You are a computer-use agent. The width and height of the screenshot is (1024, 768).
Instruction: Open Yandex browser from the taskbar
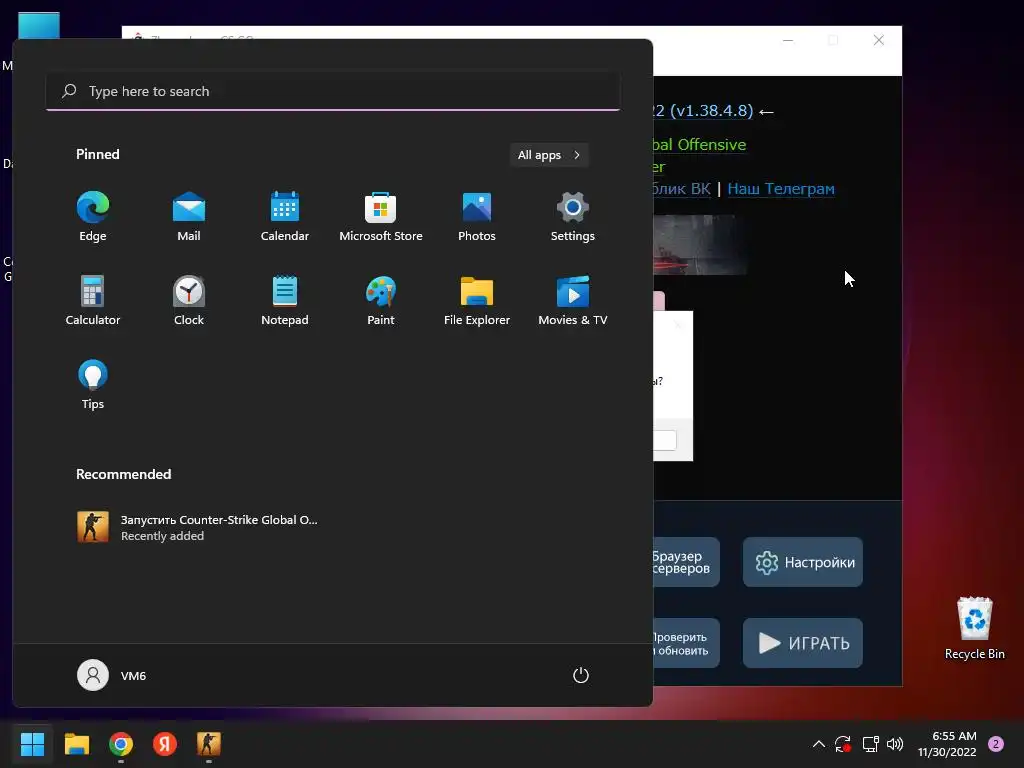click(x=165, y=744)
